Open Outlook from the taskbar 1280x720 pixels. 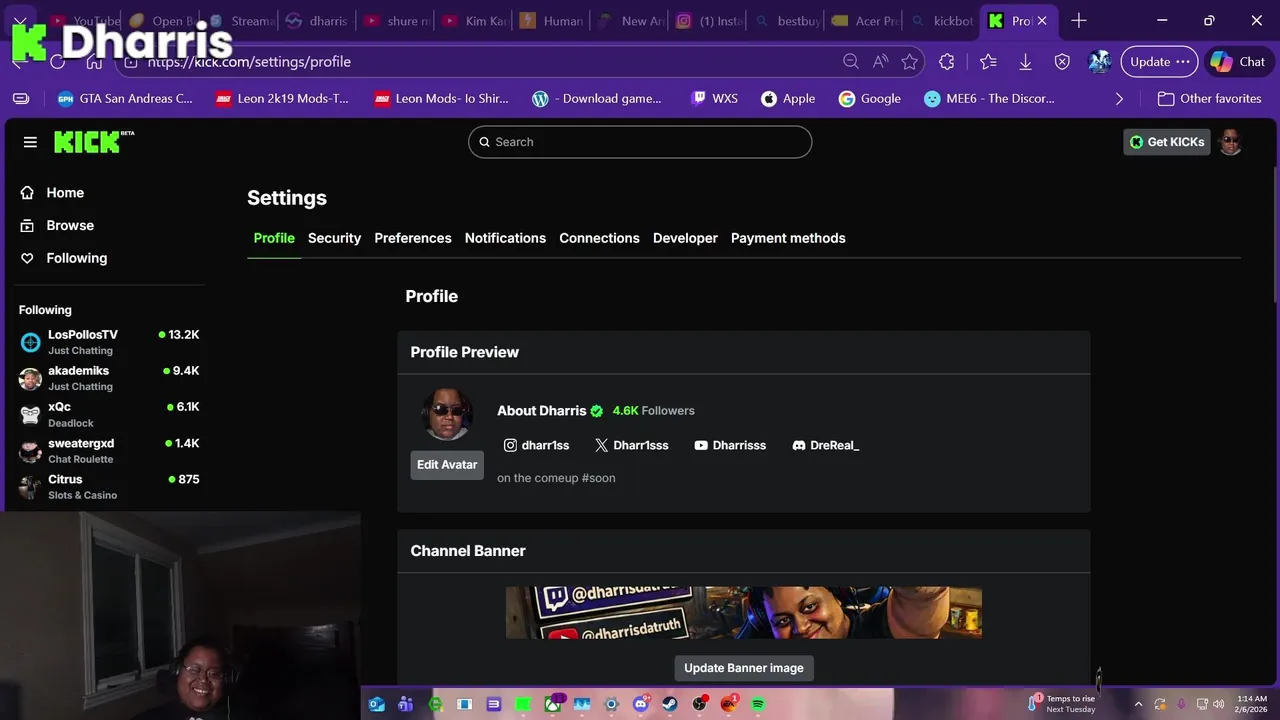pos(376,704)
